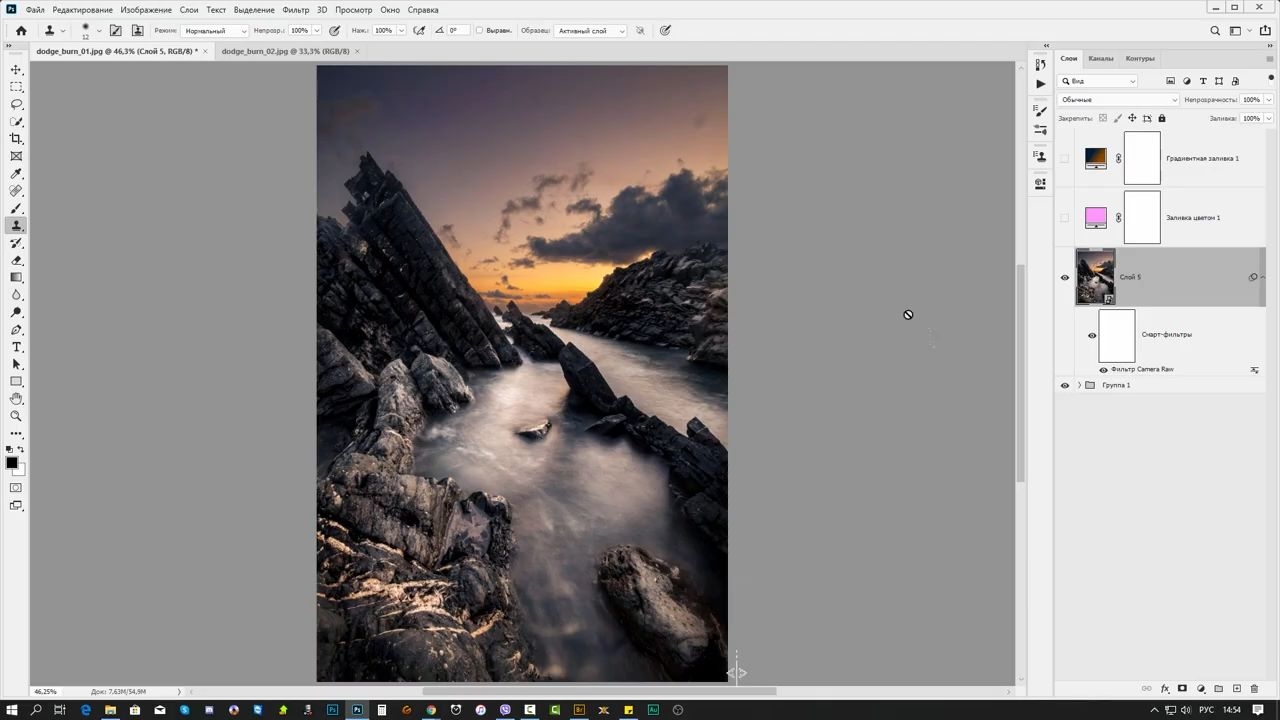Switch to the Каналы tab
The image size is (1280, 720).
(x=1101, y=58)
